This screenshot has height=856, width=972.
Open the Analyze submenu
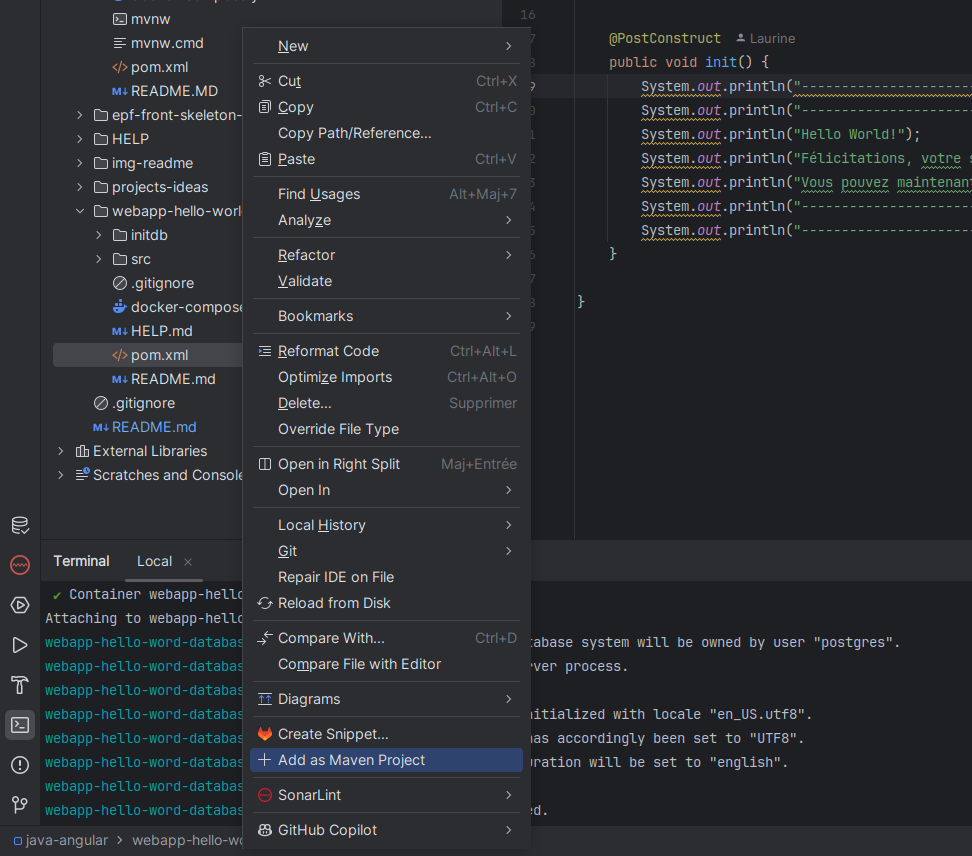tap(386, 220)
